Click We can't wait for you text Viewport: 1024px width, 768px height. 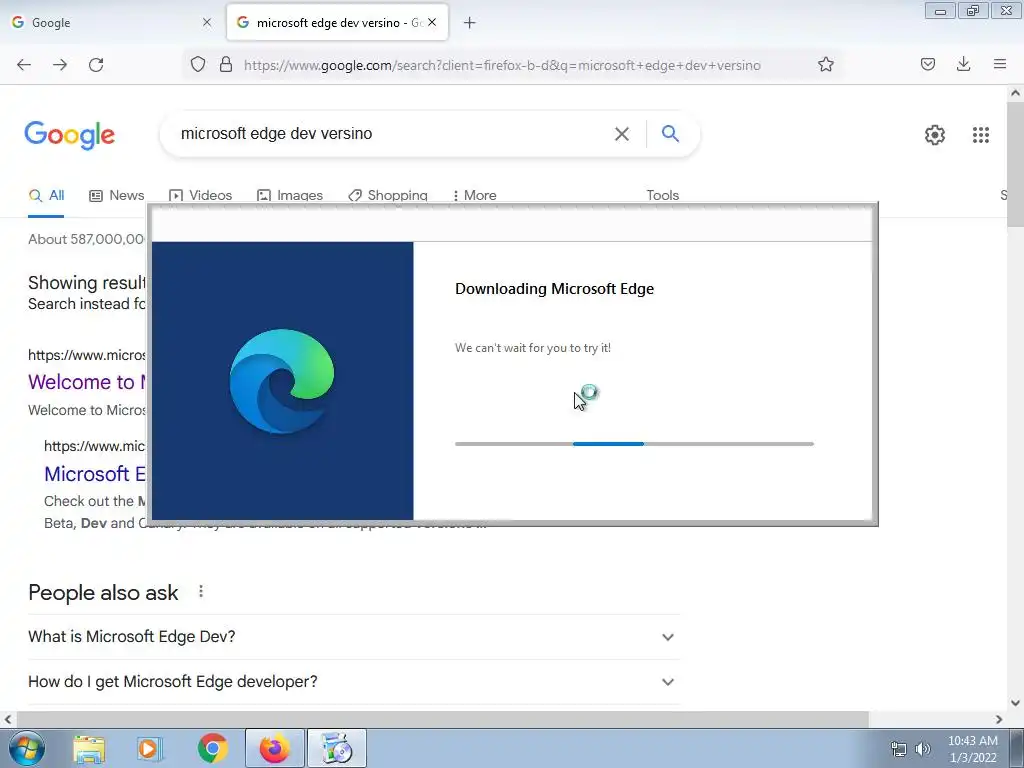[x=533, y=348]
